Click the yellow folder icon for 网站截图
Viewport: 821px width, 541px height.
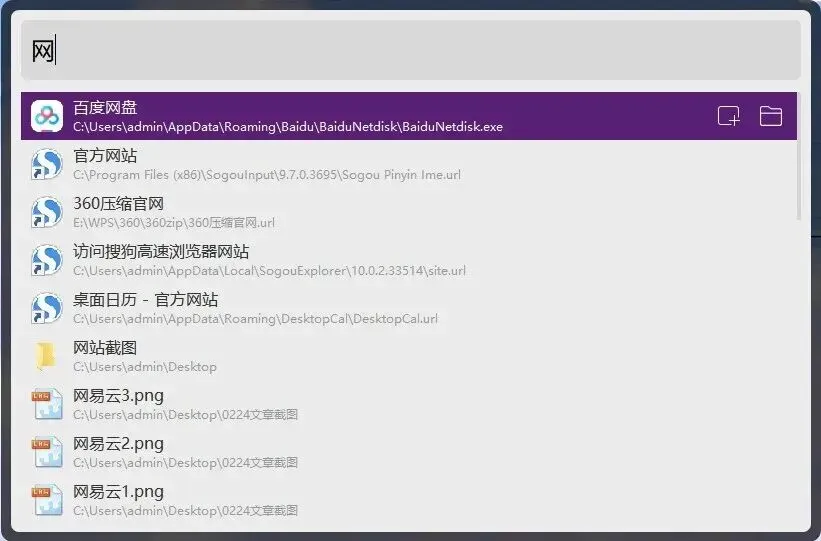[x=46, y=356]
